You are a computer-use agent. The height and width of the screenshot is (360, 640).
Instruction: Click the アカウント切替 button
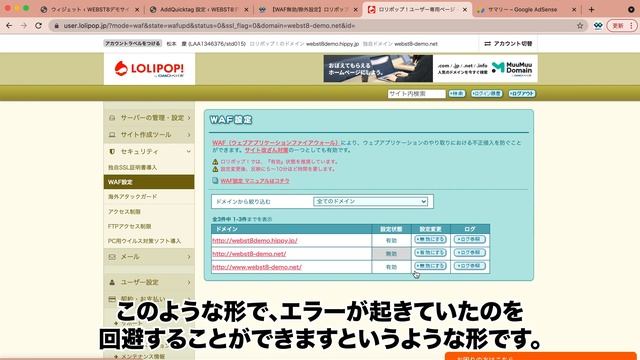508,44
